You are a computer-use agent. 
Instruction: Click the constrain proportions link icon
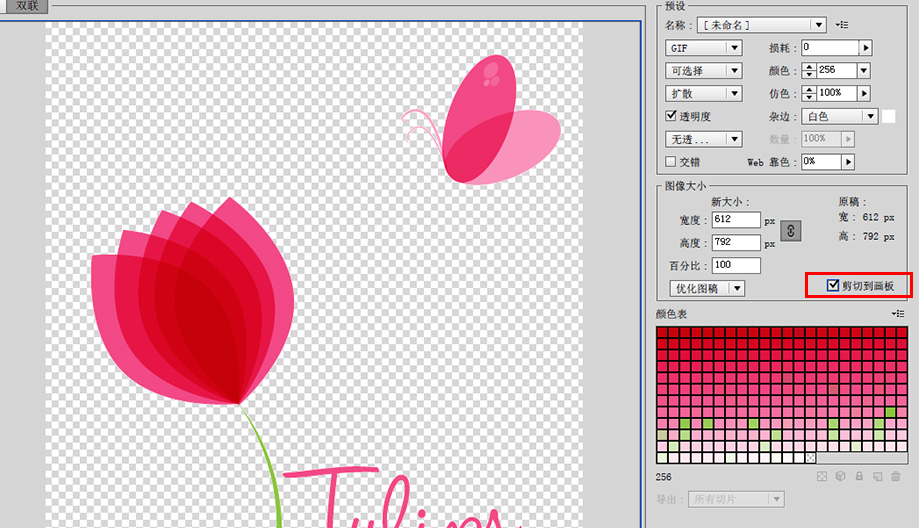click(x=791, y=231)
